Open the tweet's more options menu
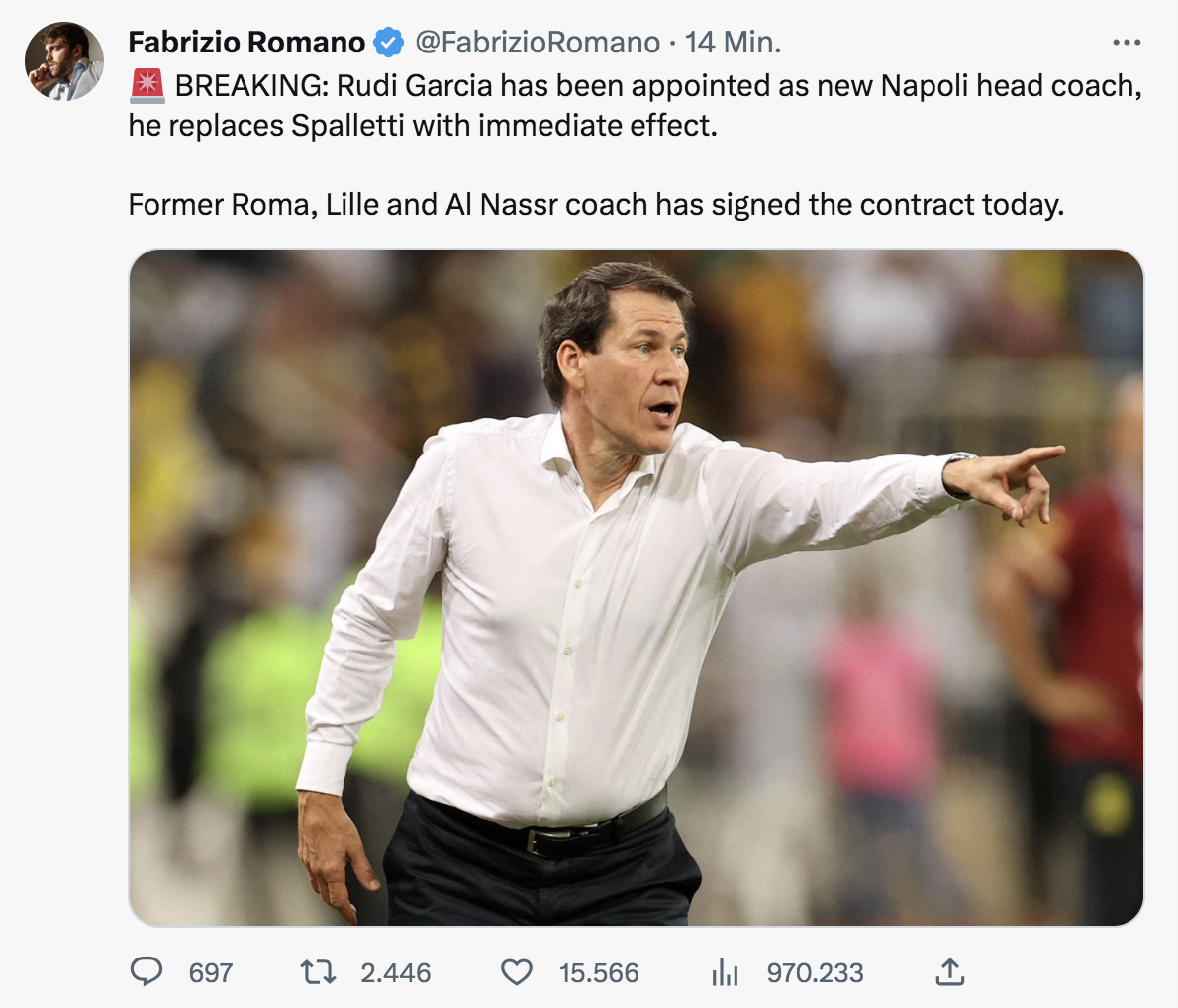Screen dimensions: 1178x1008 pos(1127,43)
